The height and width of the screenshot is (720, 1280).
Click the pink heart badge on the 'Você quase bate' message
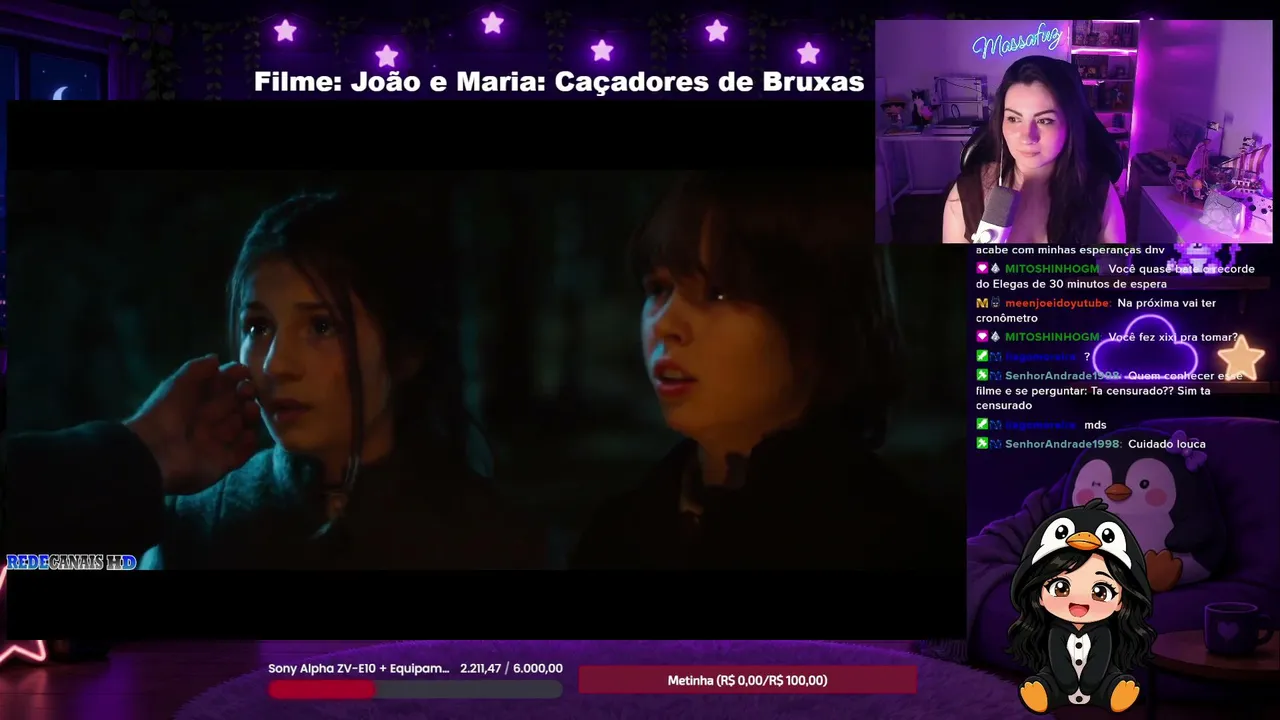coord(982,269)
